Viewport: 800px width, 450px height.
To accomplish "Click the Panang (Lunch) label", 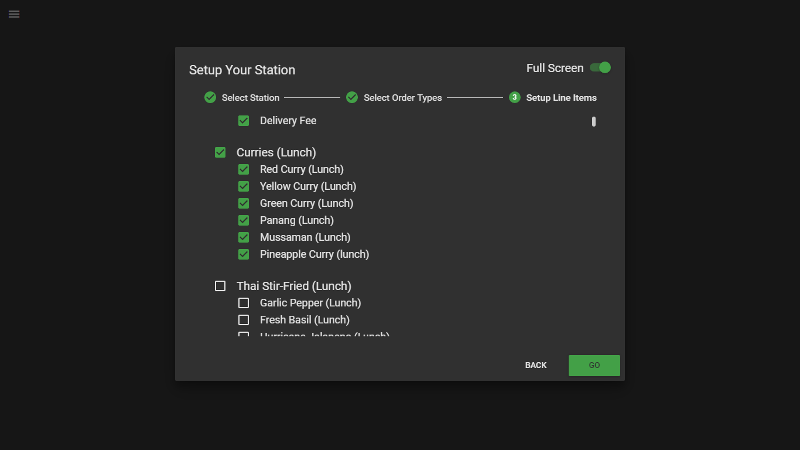I will click(296, 220).
